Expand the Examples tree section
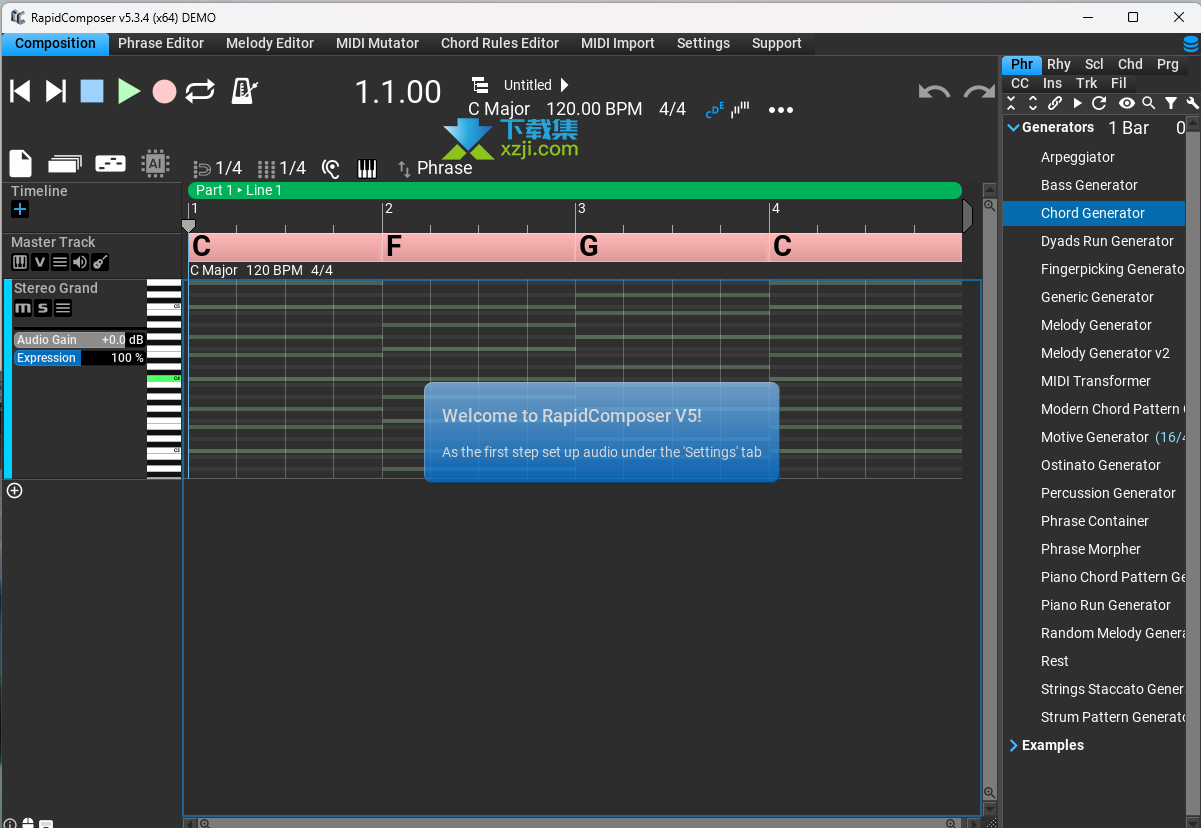The image size is (1201, 828). [1013, 745]
